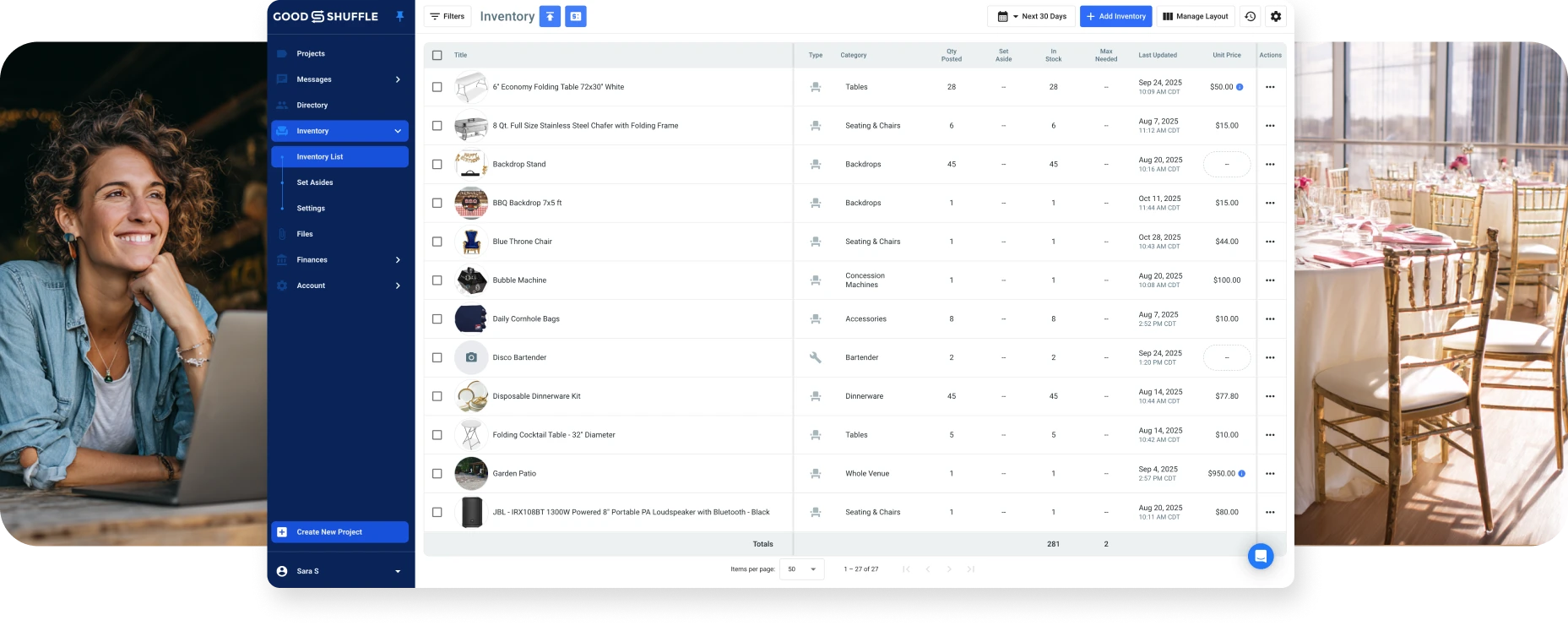
Task: Open the settings gear icon at top right
Action: (1276, 16)
